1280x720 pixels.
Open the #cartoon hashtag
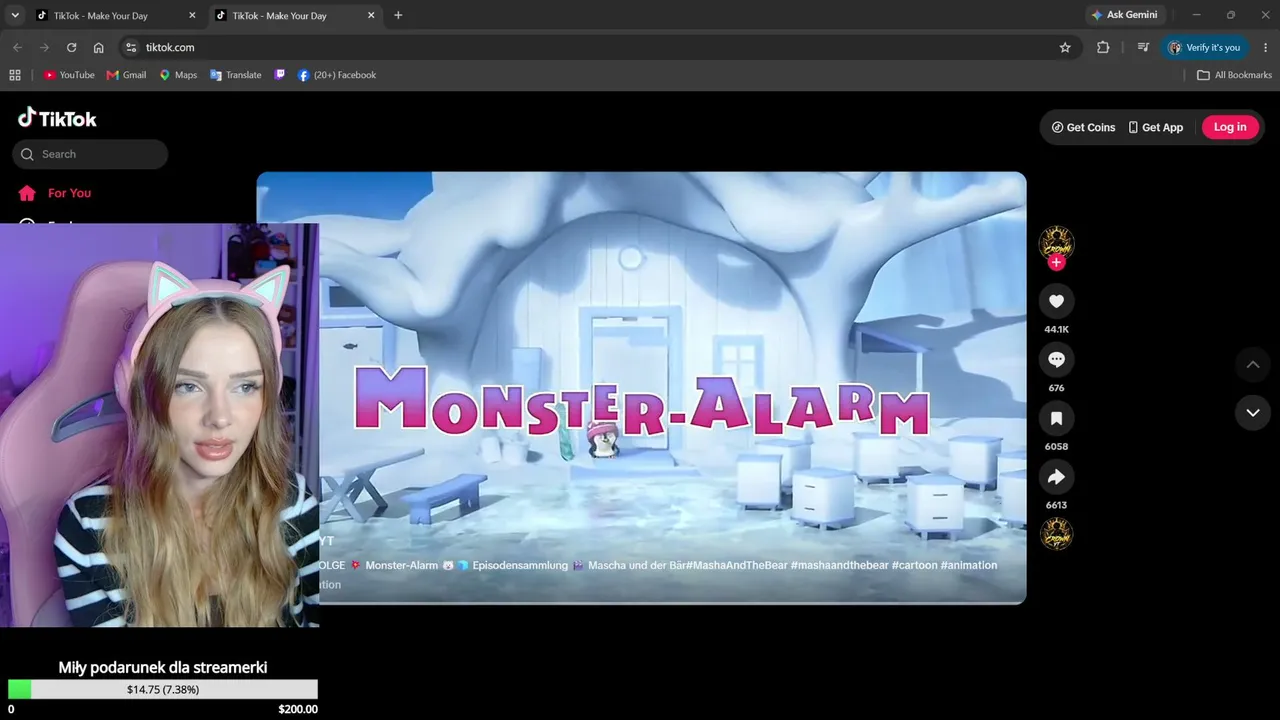914,565
